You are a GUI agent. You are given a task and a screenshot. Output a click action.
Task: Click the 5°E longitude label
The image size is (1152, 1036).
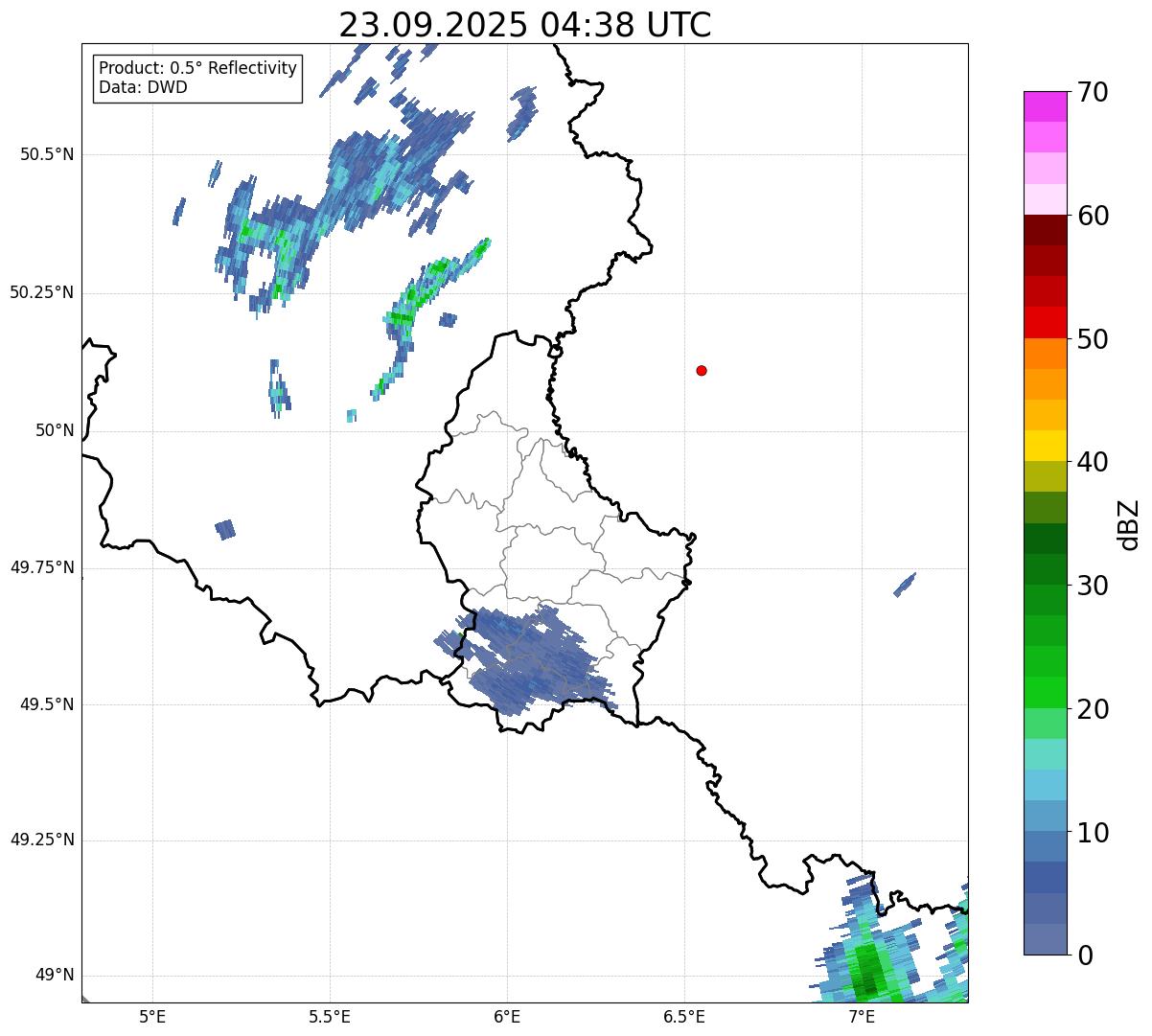coord(152,1016)
